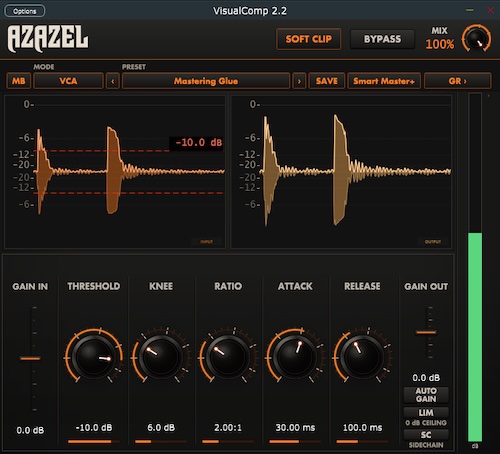Close the VisualComp window
Viewport: 500px width, 454px height.
pyautogui.click(x=491, y=10)
